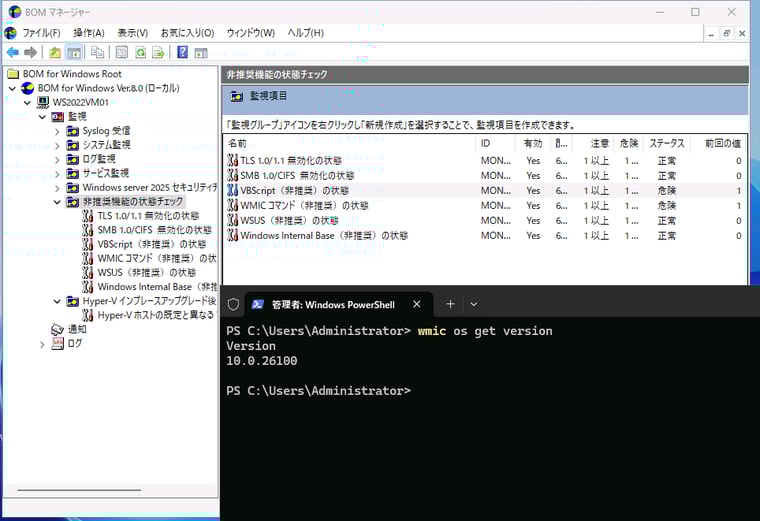Toggle the Show/Hide action pane icon
The image size is (760, 521).
click(x=201, y=52)
